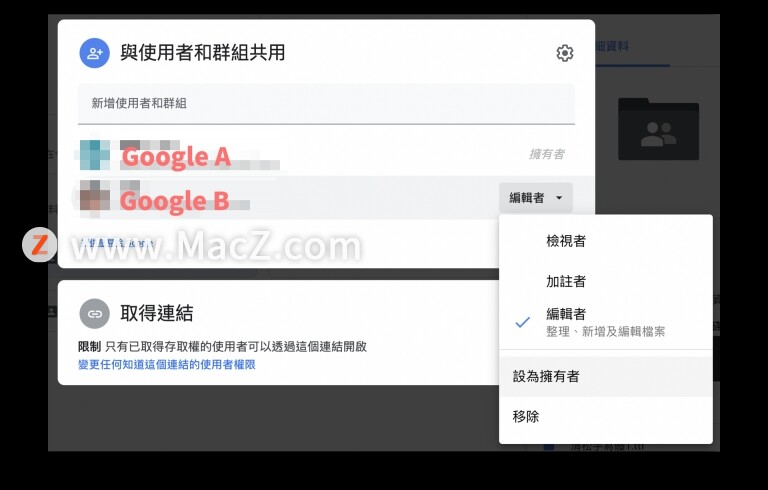Click the blue checkmark next to 編輯者

(523, 322)
